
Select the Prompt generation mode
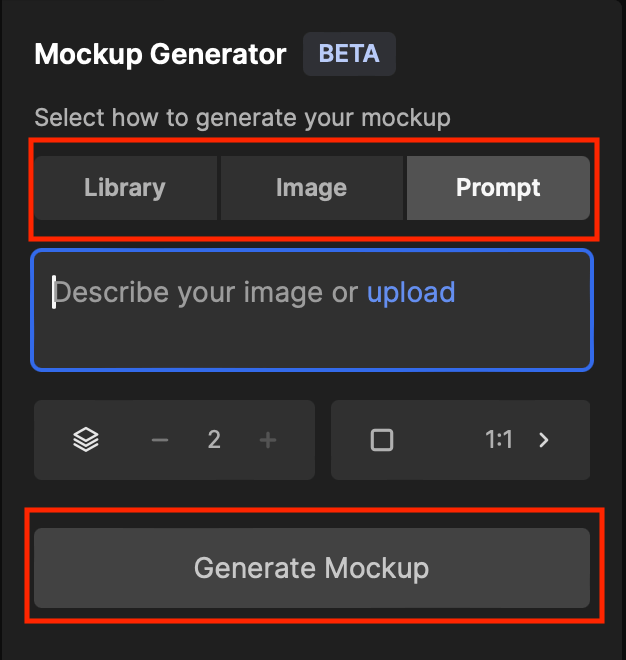tap(498, 188)
